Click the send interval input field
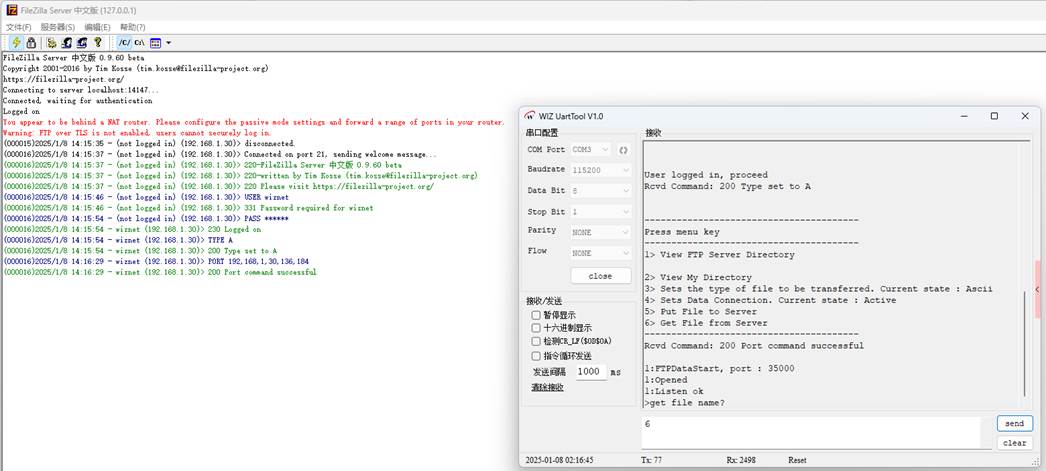The image size is (1046, 471). (590, 372)
